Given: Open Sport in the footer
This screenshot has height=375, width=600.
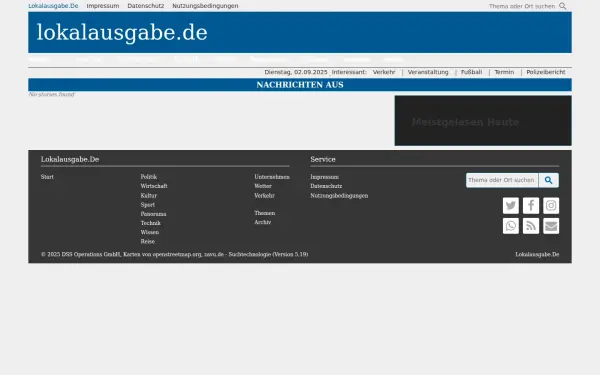Looking at the screenshot, I should coord(148,205).
